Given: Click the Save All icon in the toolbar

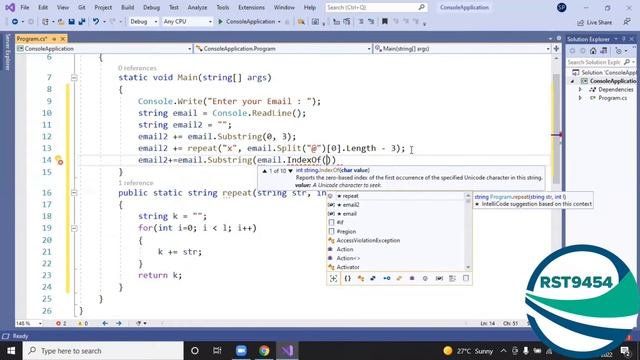Looking at the screenshot, I should [x=82, y=22].
